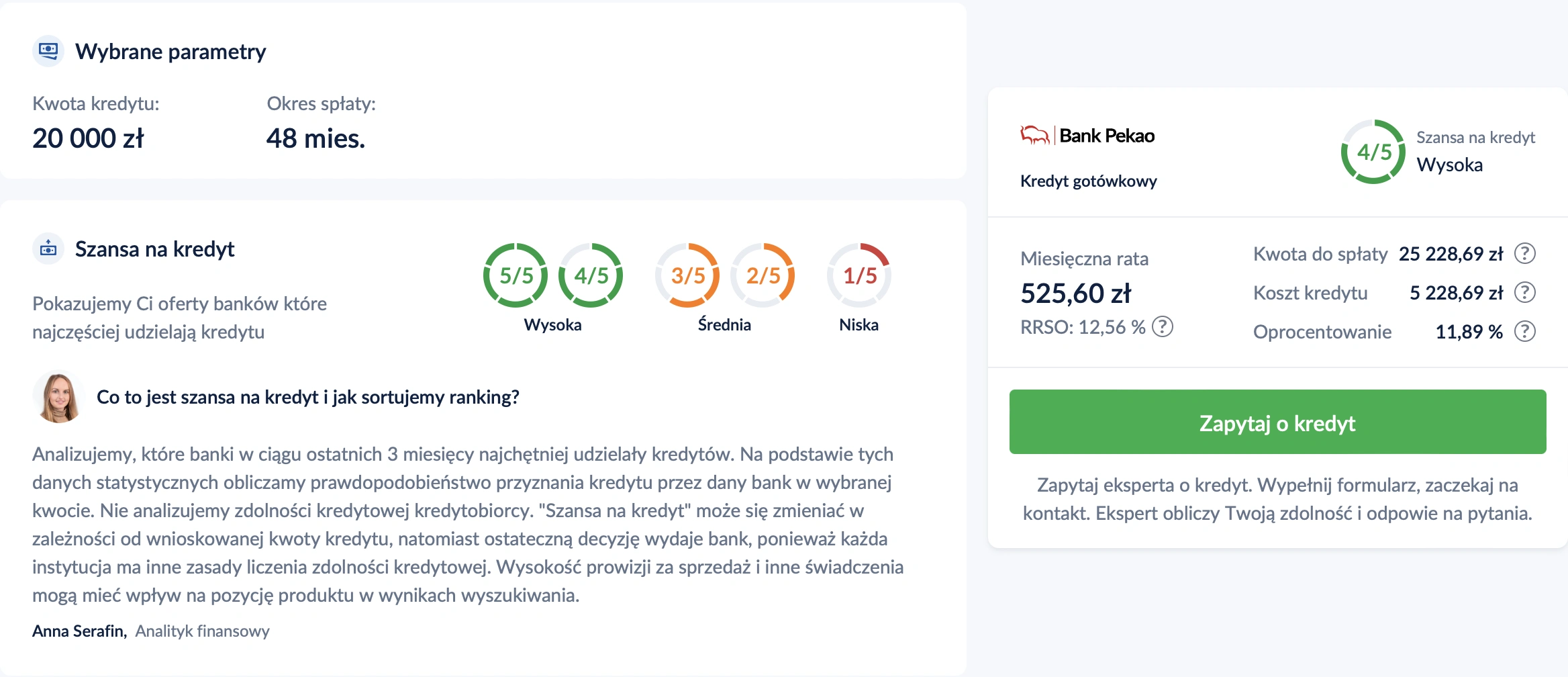Click the Bank Pekao bison logo
This screenshot has height=677, width=1568.
1034,136
